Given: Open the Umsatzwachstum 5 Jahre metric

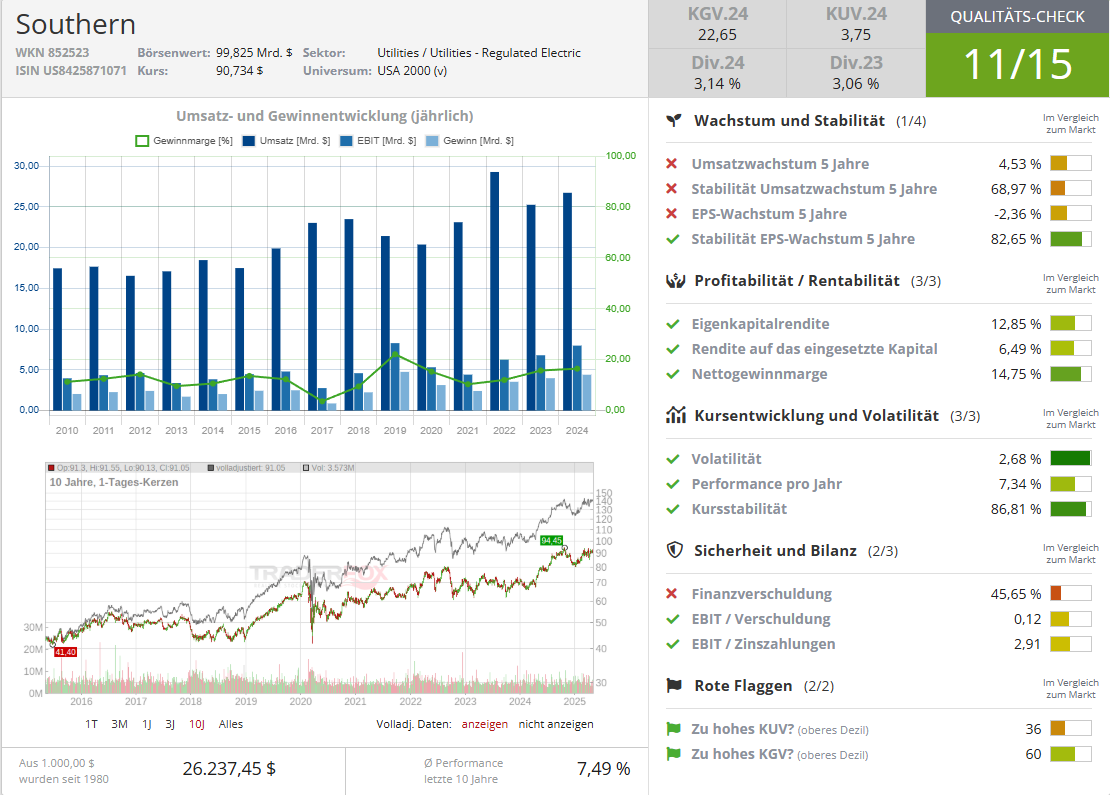Looking at the screenshot, I should (x=780, y=164).
